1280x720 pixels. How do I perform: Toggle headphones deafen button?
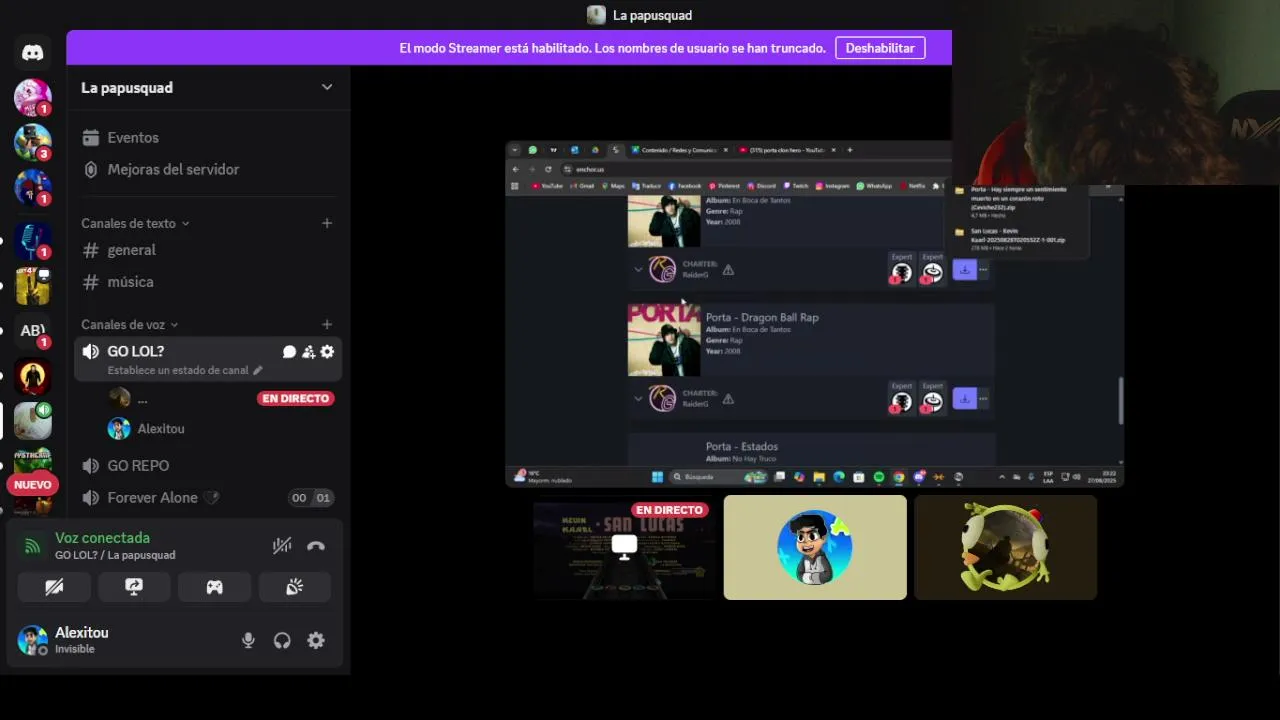tap(282, 641)
